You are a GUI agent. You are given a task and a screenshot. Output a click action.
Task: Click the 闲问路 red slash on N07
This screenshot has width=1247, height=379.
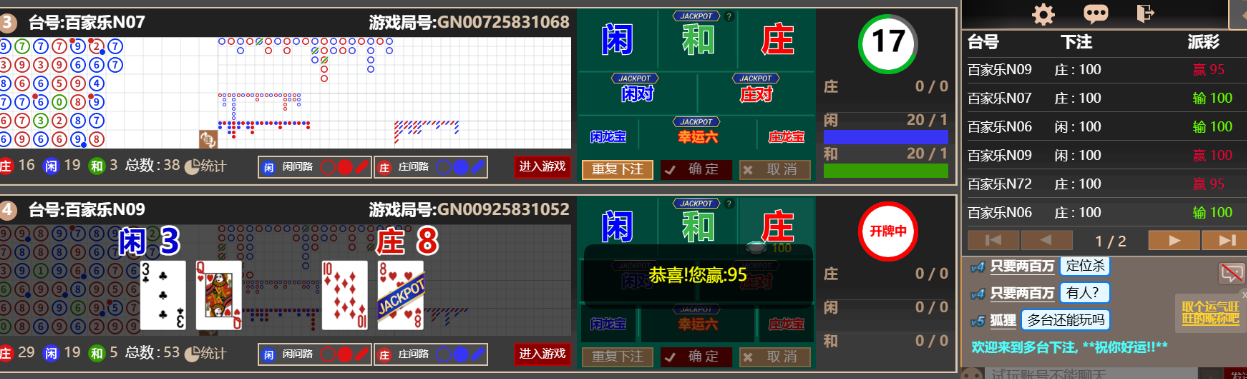click(x=362, y=168)
